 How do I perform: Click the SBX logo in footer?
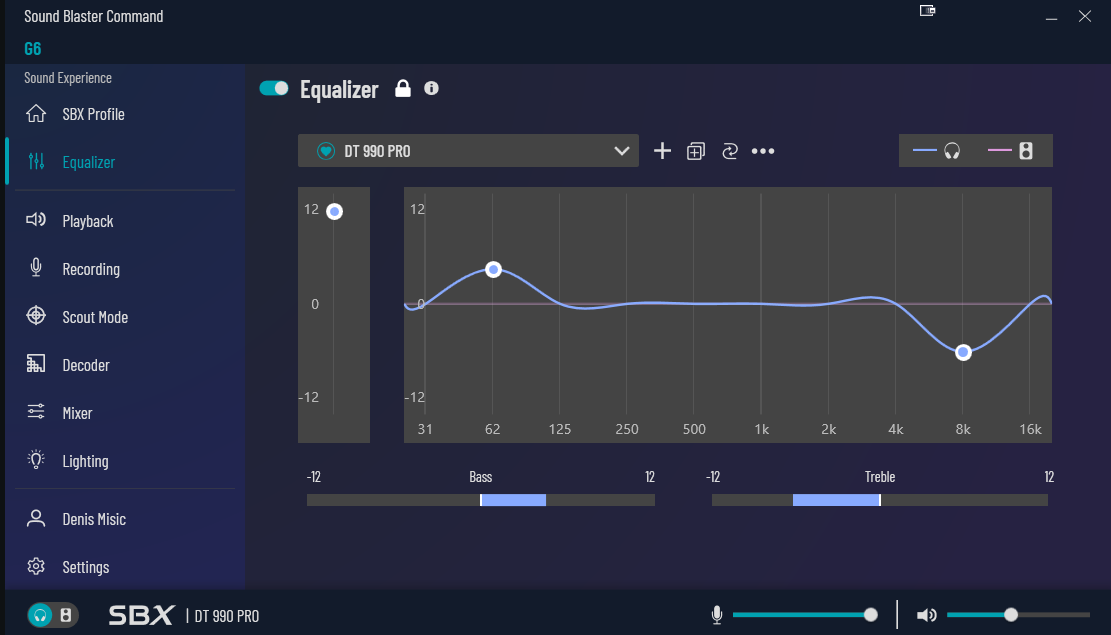tap(141, 615)
